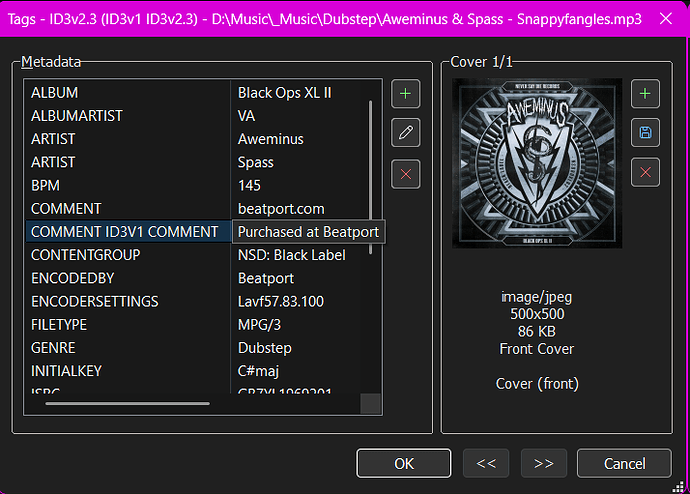The image size is (690, 494).
Task: Click the 86 KB cover size text
Action: pyautogui.click(x=537, y=331)
